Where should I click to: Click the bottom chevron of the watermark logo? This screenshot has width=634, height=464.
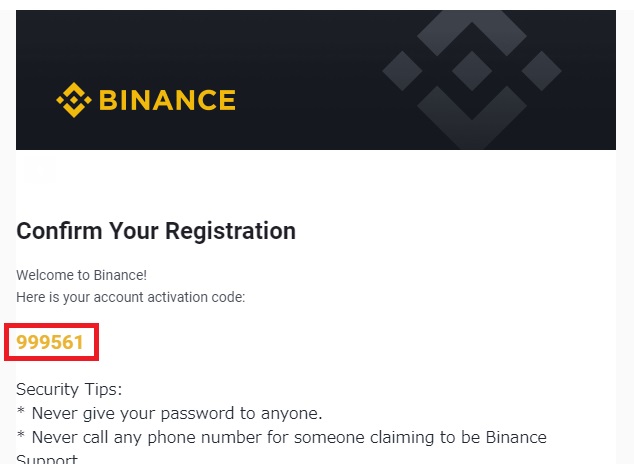pyautogui.click(x=472, y=118)
